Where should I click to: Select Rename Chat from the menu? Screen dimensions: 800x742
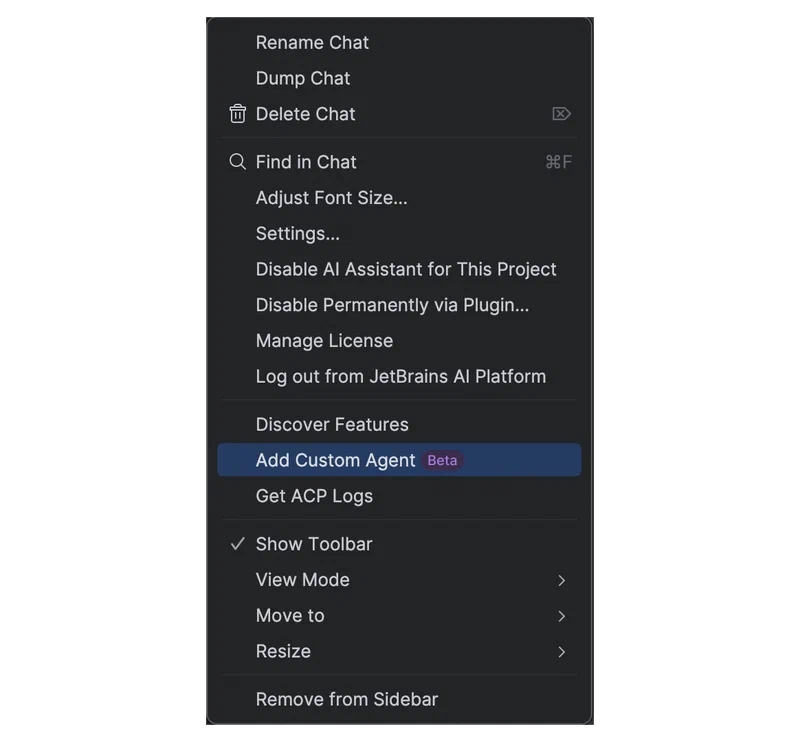pyautogui.click(x=399, y=42)
